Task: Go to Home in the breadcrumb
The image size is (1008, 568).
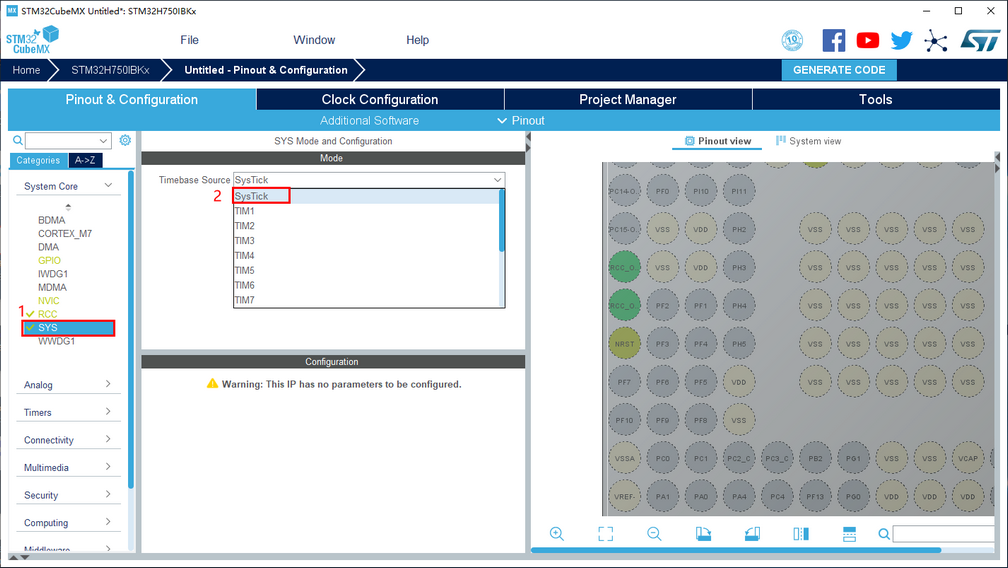Action: click(27, 70)
